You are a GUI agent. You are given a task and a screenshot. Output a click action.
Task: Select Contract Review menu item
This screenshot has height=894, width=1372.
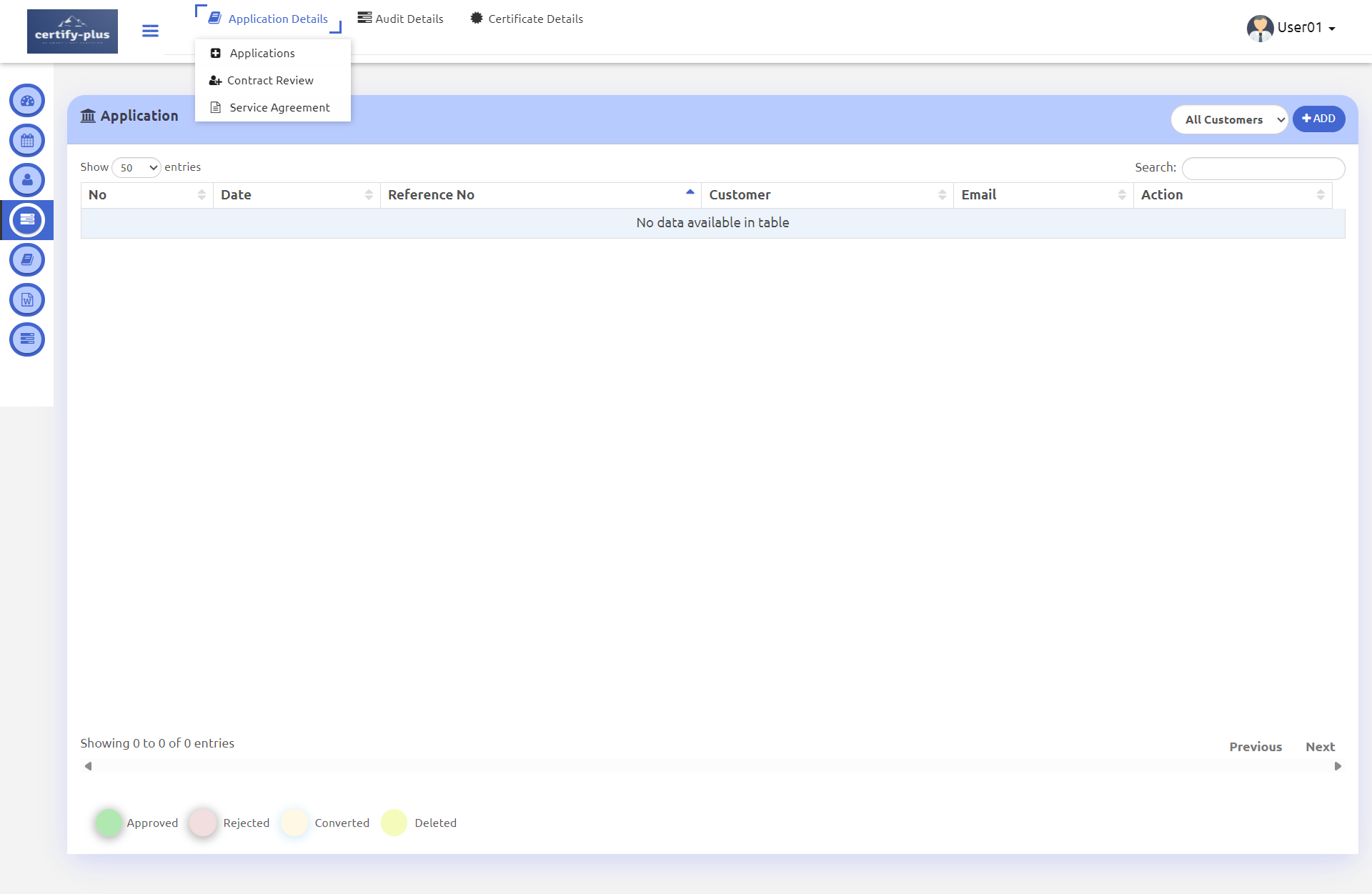tap(270, 81)
